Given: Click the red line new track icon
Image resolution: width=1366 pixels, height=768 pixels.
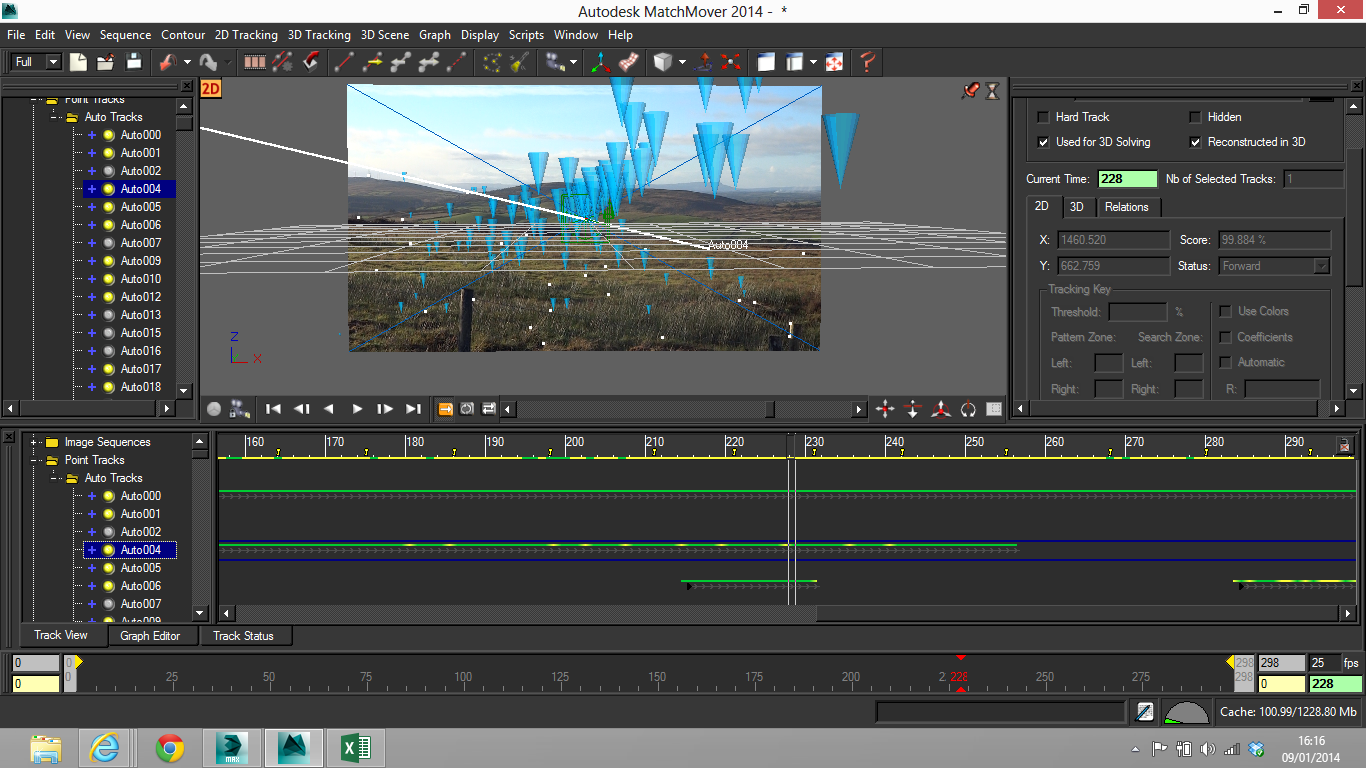Looking at the screenshot, I should coord(344,62).
